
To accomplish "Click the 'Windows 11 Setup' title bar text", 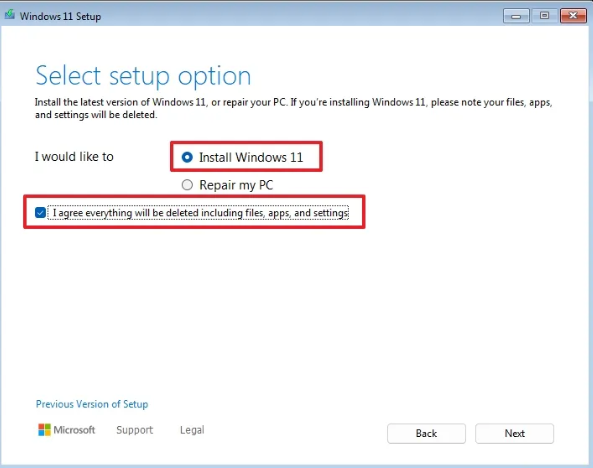I will coord(61,16).
